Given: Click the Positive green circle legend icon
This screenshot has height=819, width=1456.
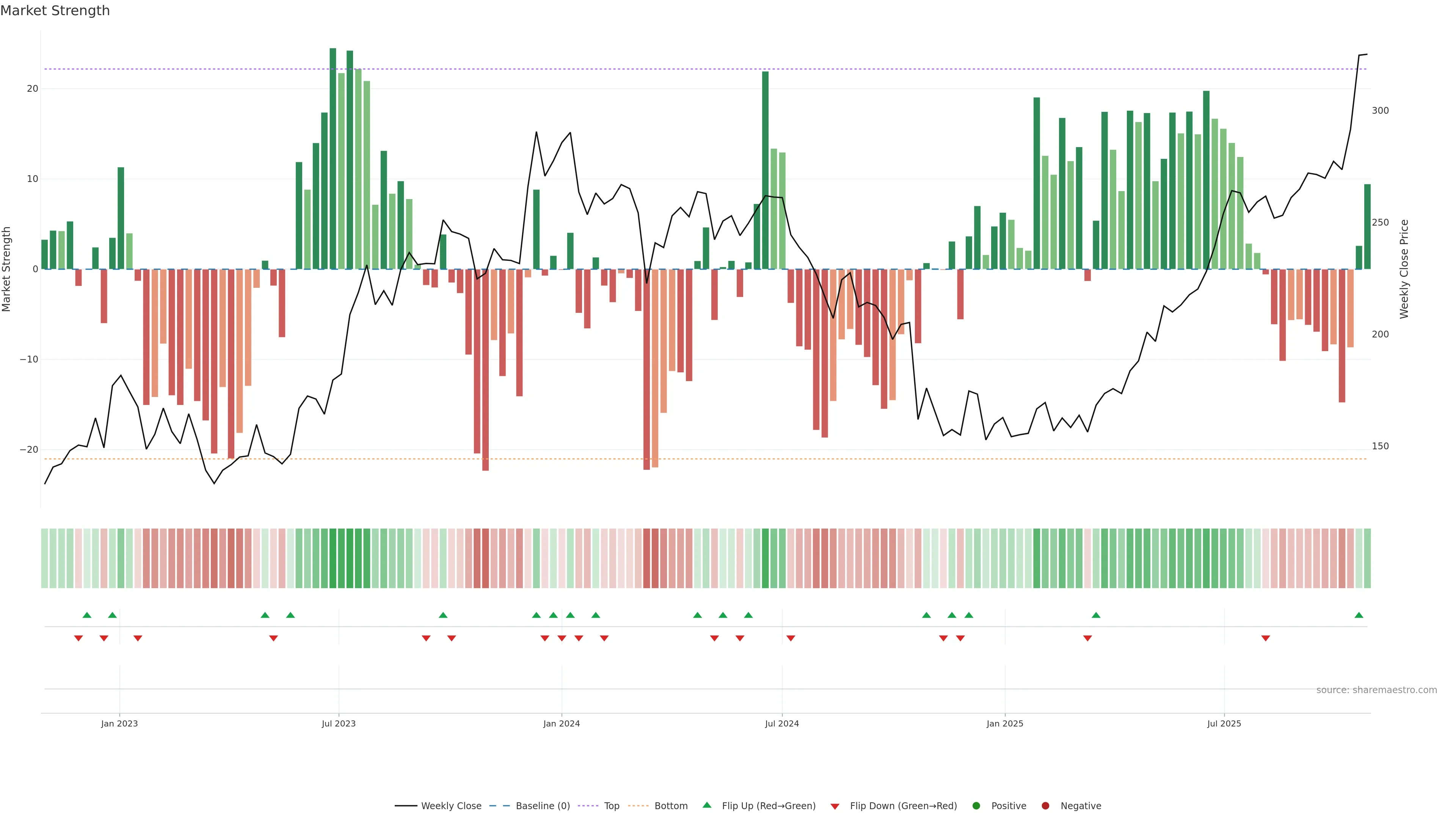Looking at the screenshot, I should (976, 806).
